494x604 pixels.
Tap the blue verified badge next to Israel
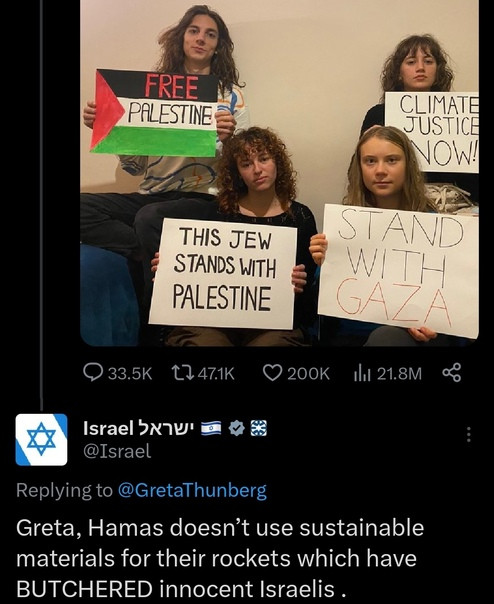(236, 428)
